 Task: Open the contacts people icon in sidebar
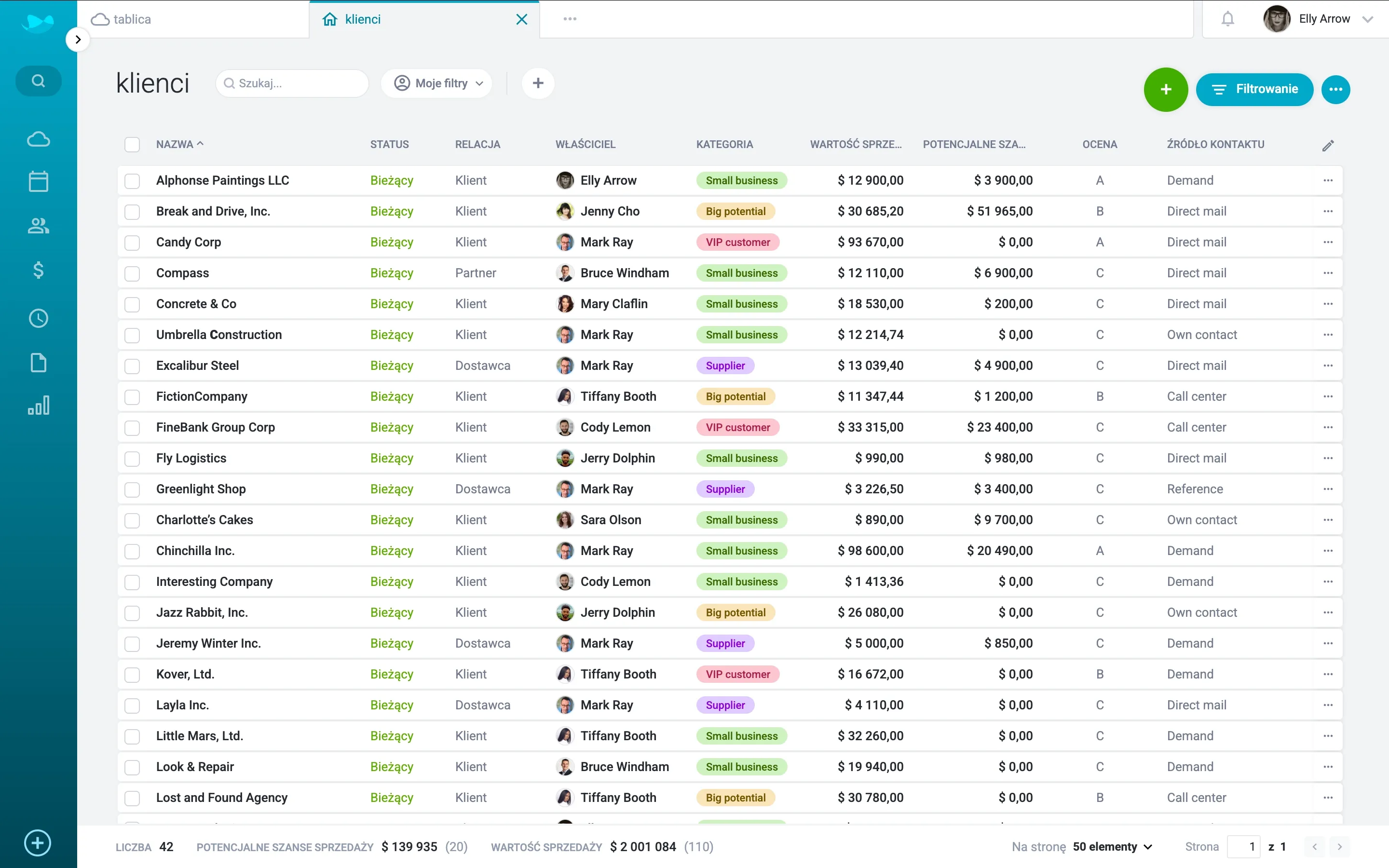pos(39,226)
